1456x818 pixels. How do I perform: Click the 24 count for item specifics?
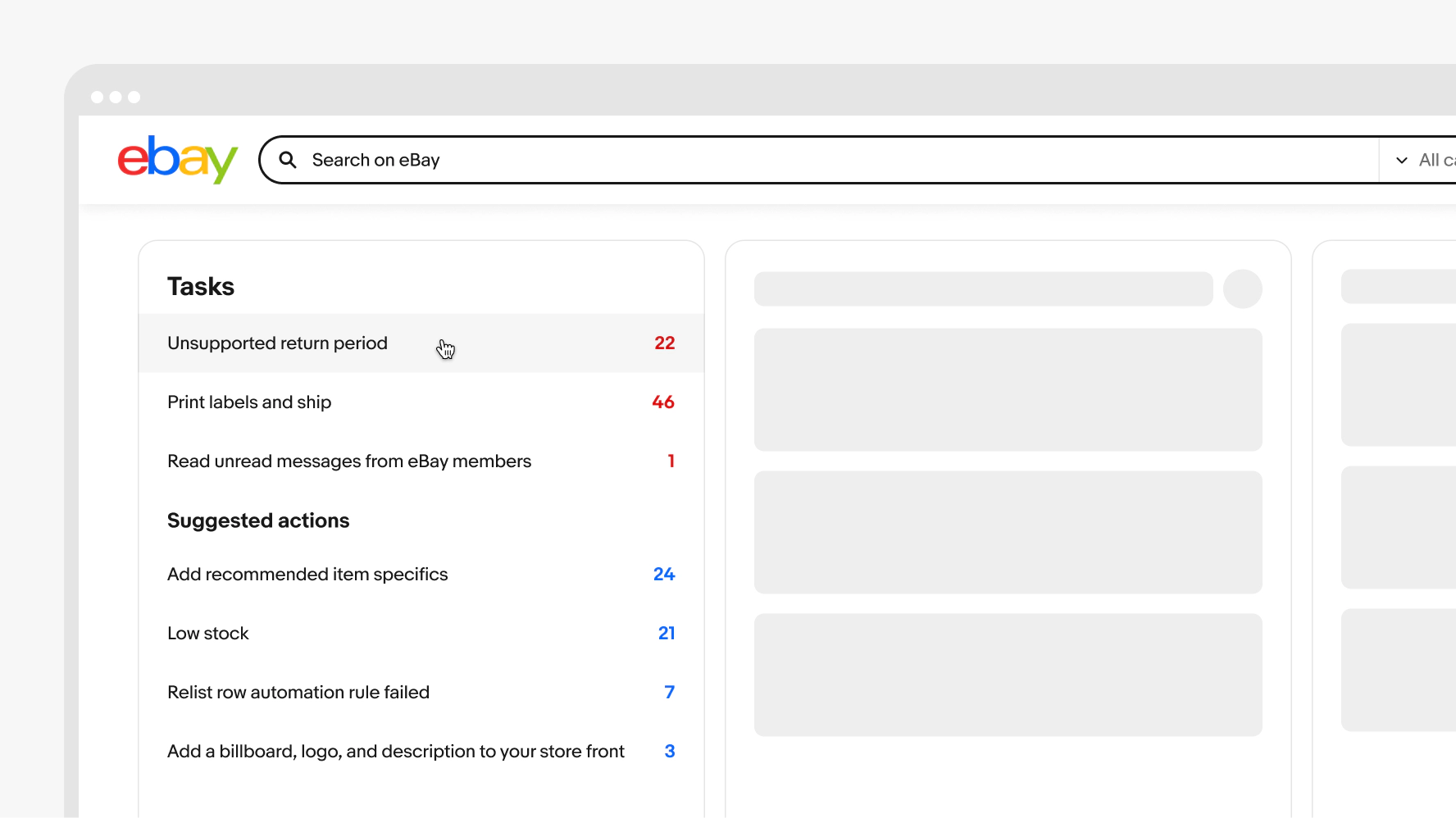[x=664, y=574]
